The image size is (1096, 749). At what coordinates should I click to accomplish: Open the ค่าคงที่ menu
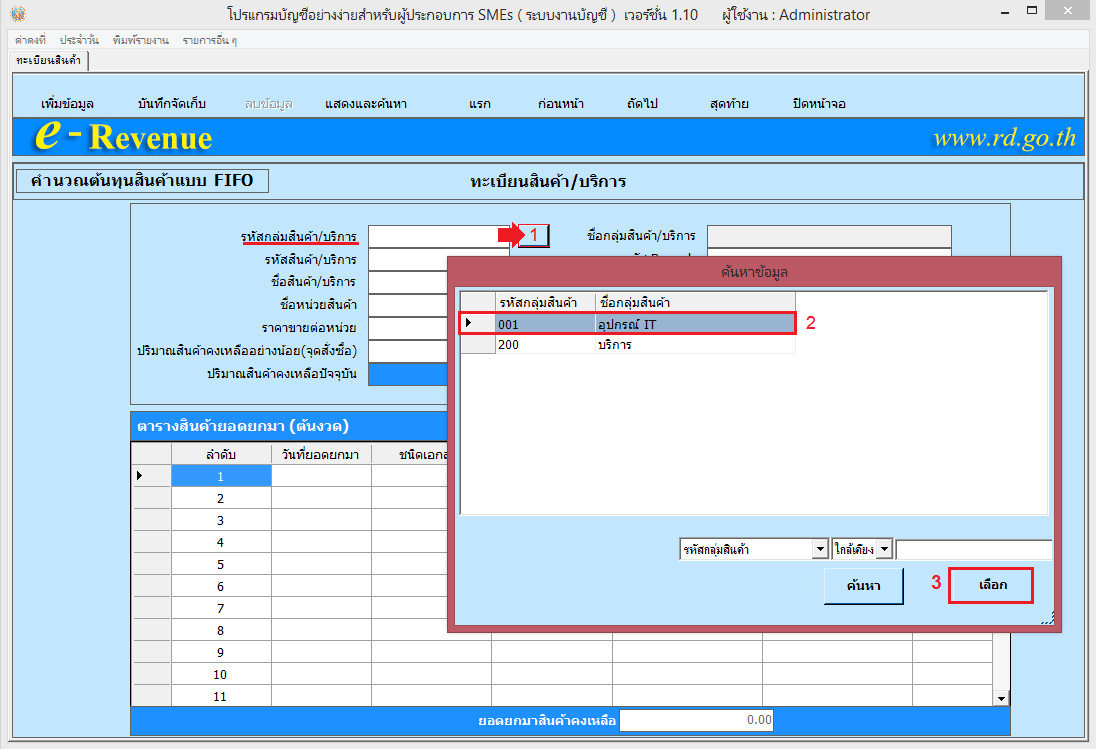(30, 41)
